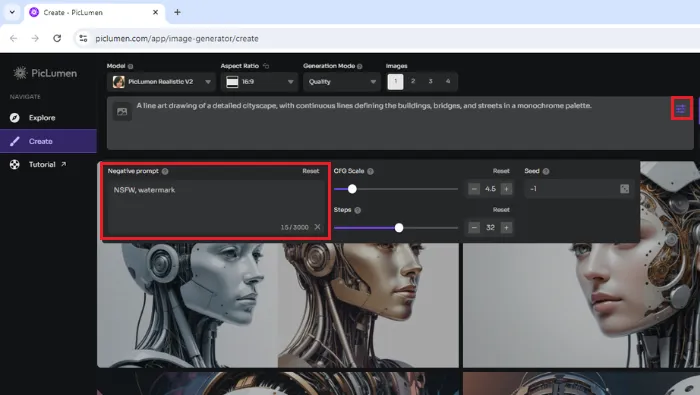Decrease Steps with minus button

point(474,228)
